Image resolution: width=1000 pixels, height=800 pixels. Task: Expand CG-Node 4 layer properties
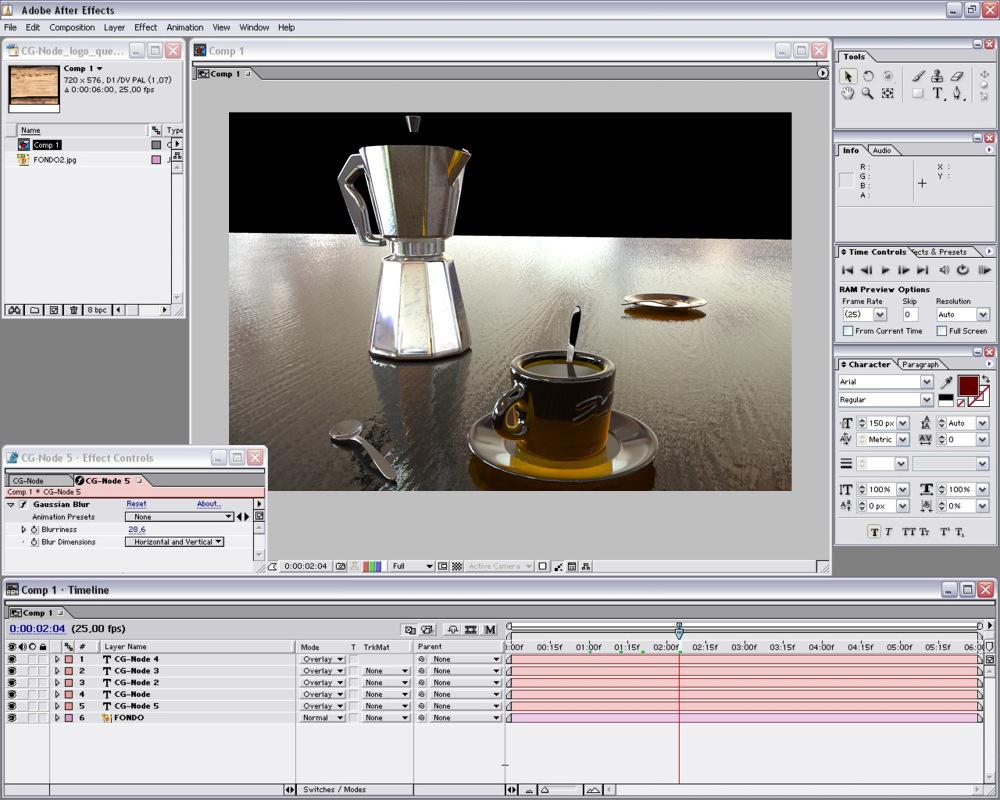(x=57, y=659)
